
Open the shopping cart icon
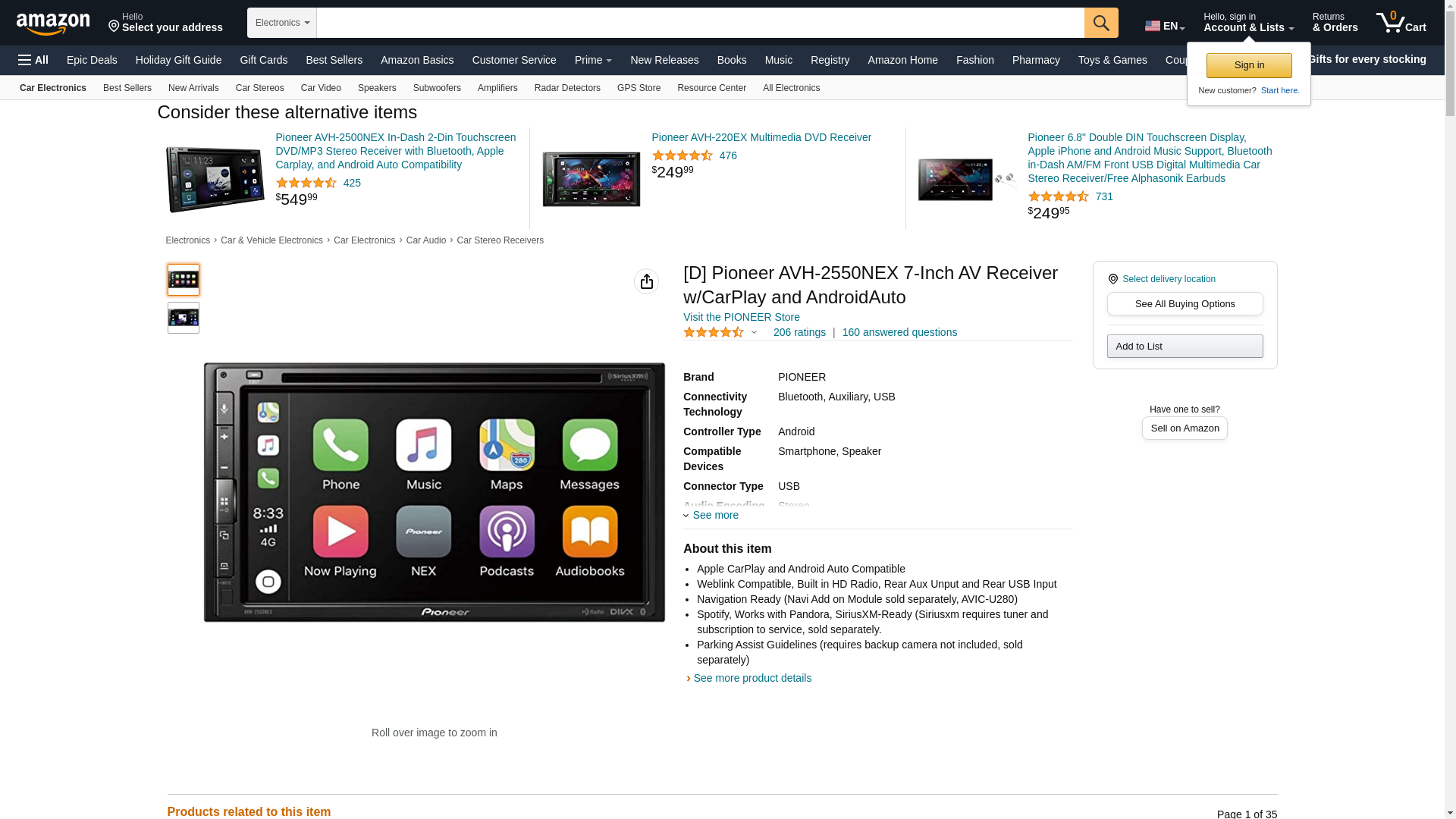tap(1400, 23)
